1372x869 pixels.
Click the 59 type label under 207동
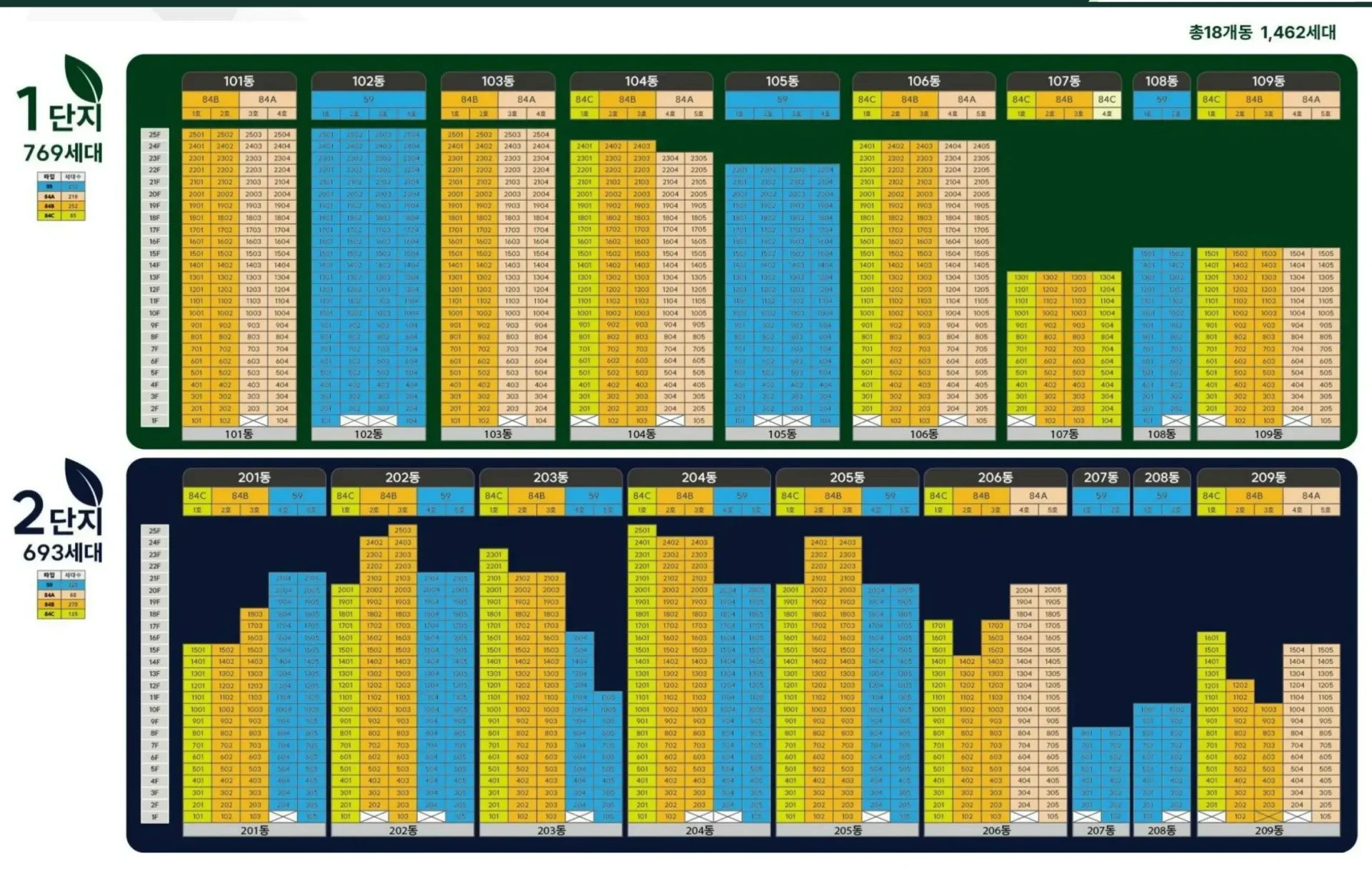point(1100,495)
